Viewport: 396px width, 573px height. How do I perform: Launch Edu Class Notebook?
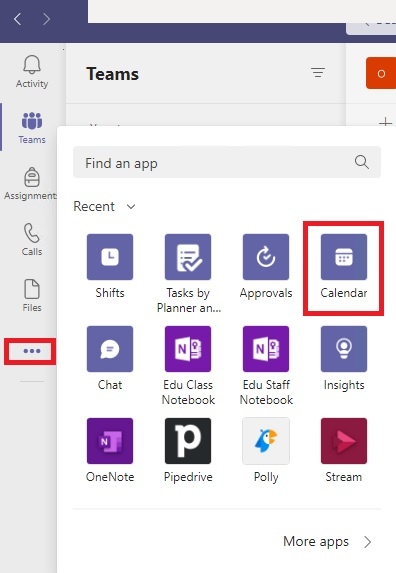[x=188, y=365]
